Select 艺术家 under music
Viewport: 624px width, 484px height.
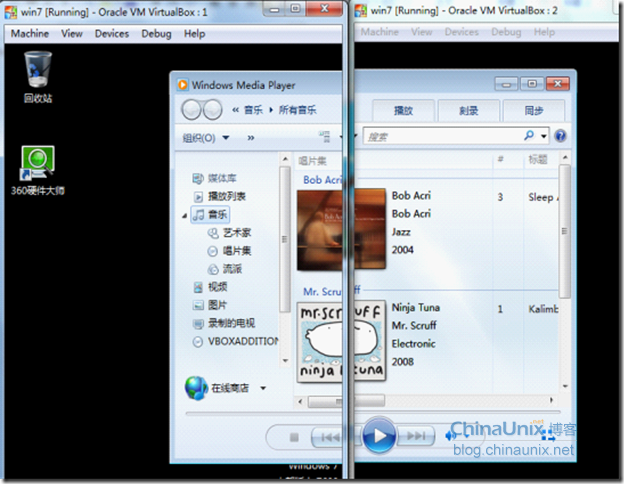[229, 232]
